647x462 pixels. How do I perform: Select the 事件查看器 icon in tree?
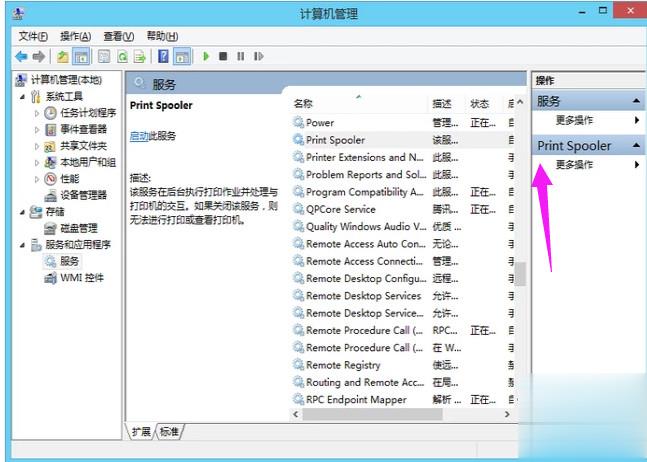click(50, 130)
